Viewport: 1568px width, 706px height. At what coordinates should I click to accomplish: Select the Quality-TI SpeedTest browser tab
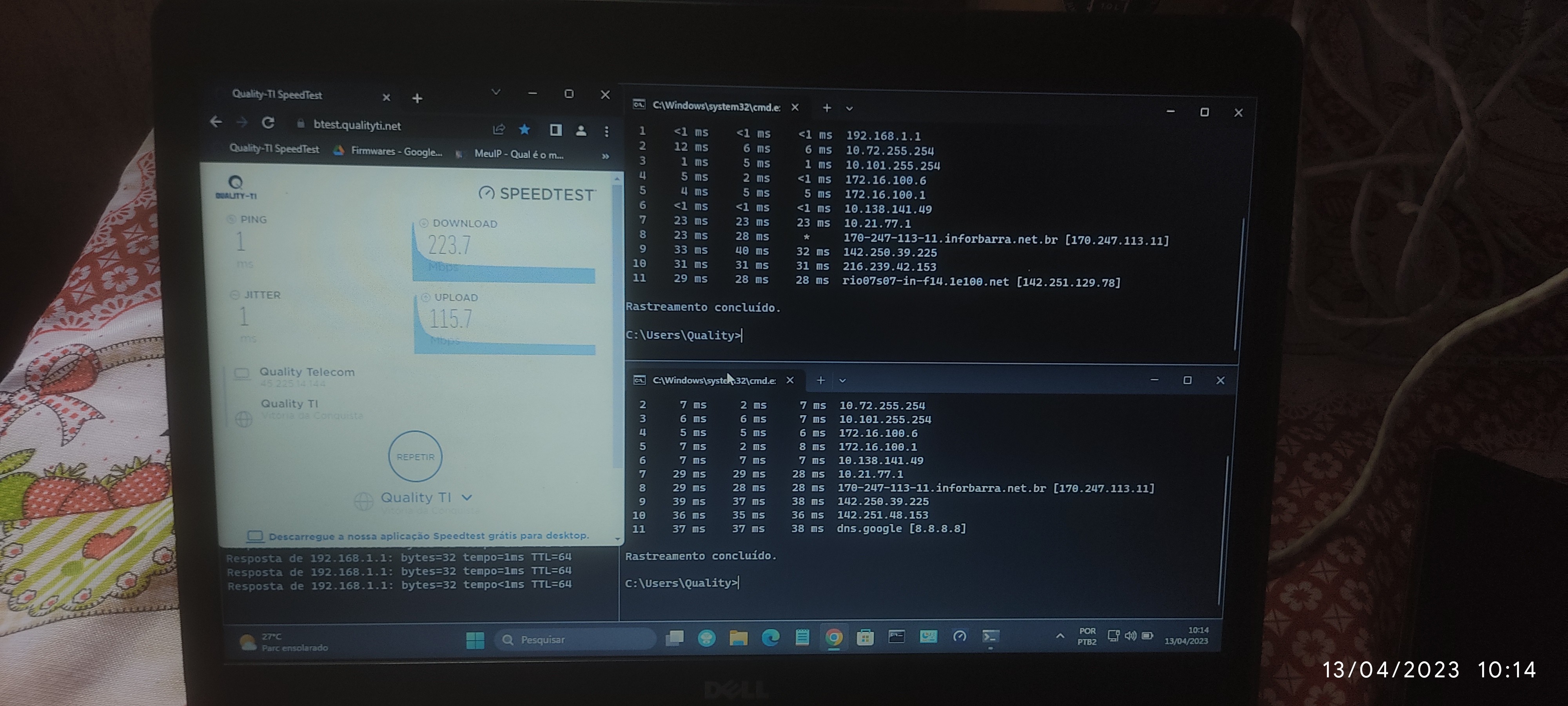(278, 95)
